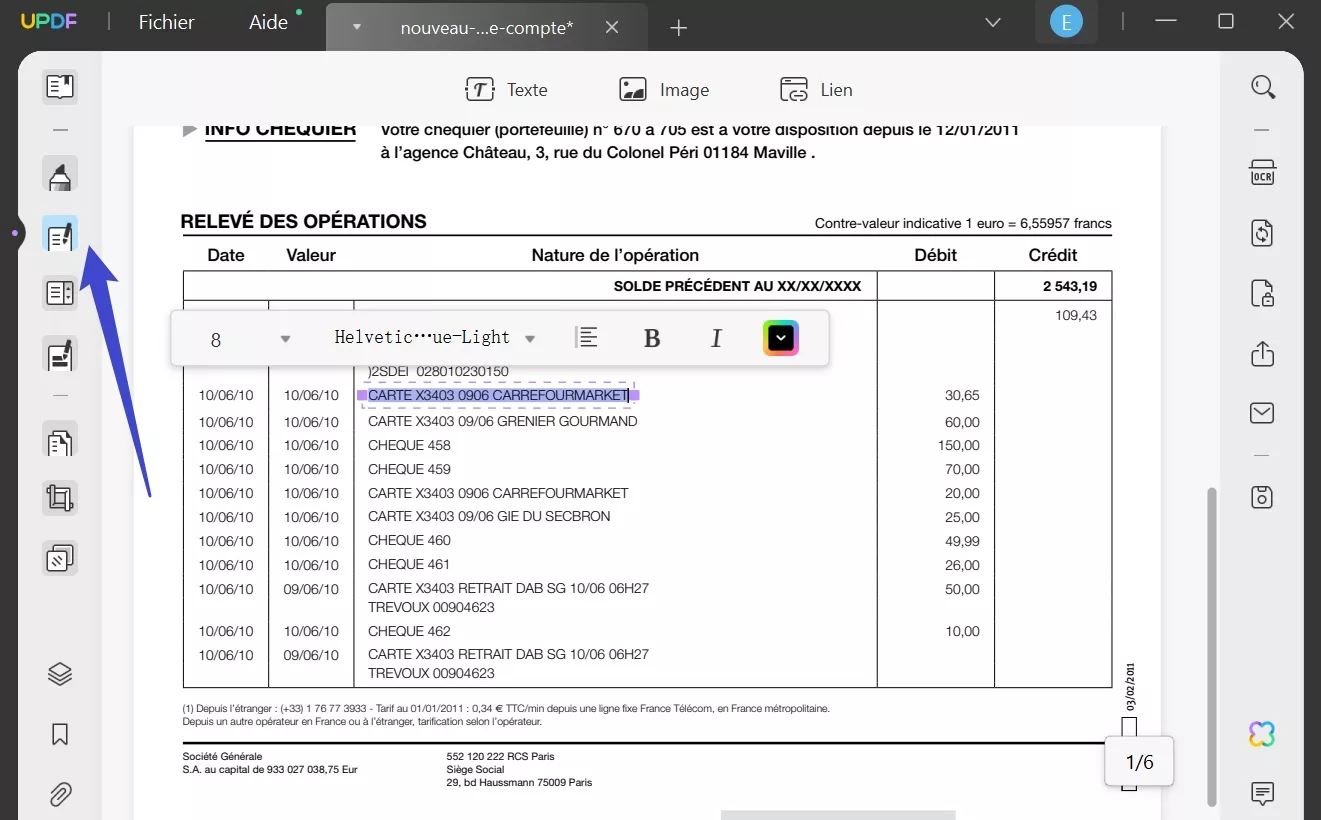The image size is (1321, 820).
Task: Share the document
Action: 1263,353
